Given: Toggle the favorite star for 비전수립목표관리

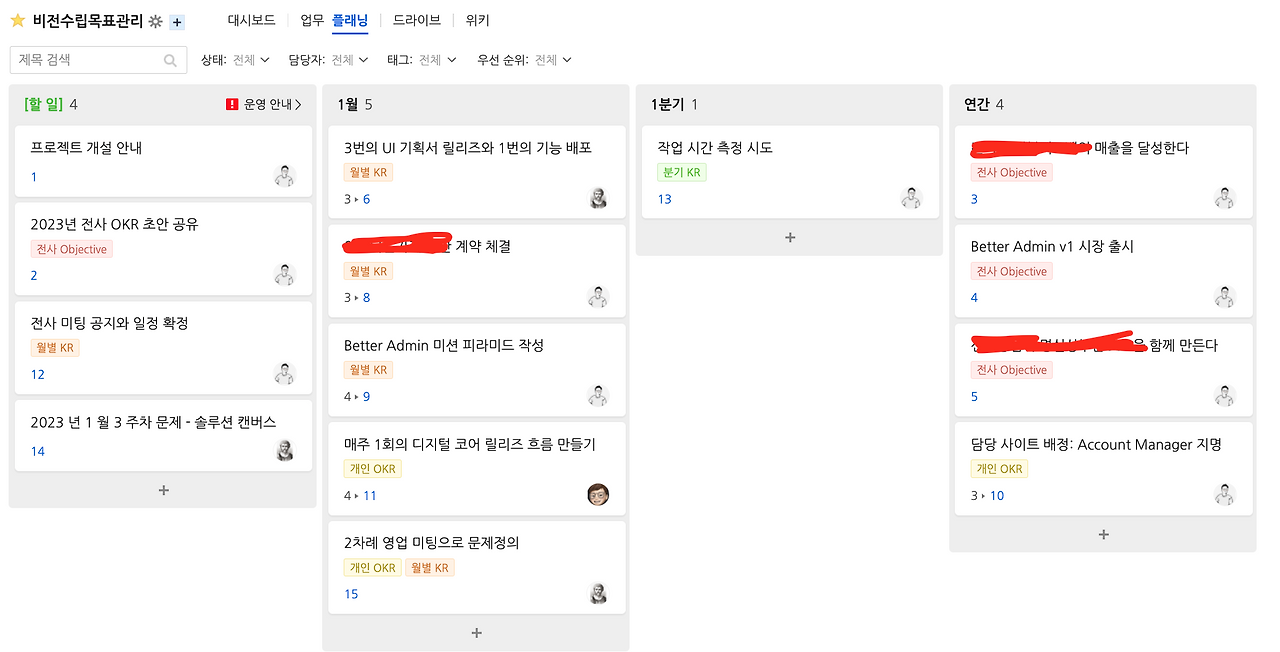Looking at the screenshot, I should 17,21.
